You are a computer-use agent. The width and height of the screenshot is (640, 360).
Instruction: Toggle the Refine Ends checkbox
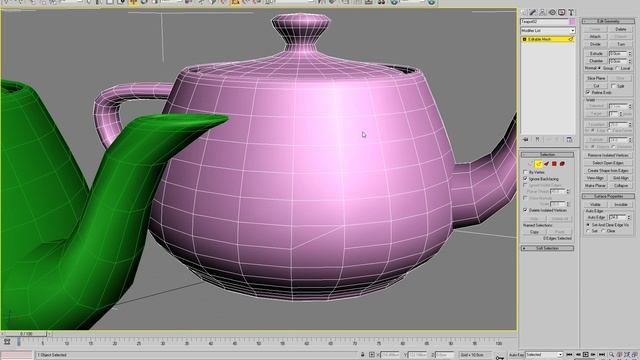point(588,93)
